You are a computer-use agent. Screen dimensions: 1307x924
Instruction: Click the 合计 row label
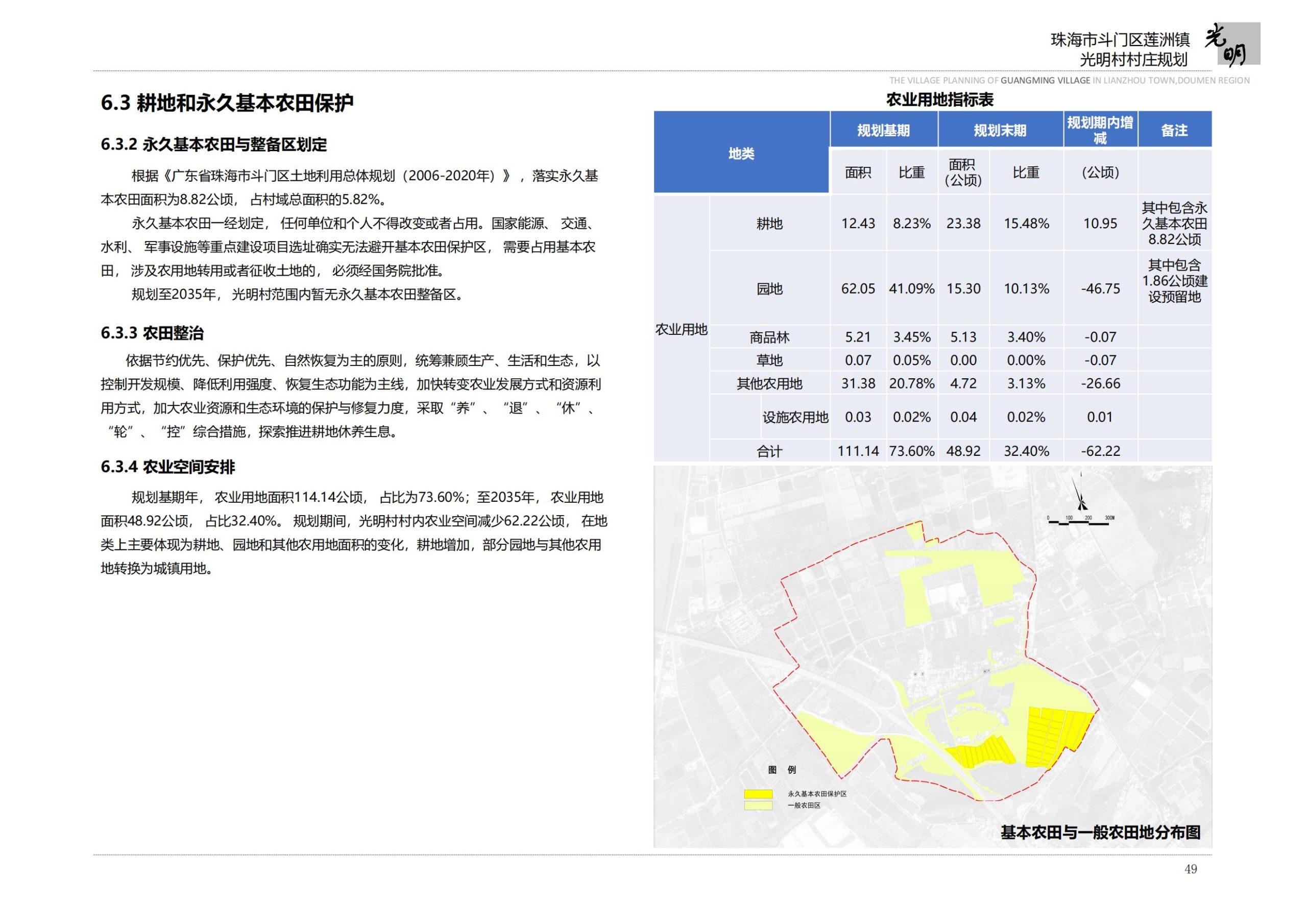pos(769,451)
